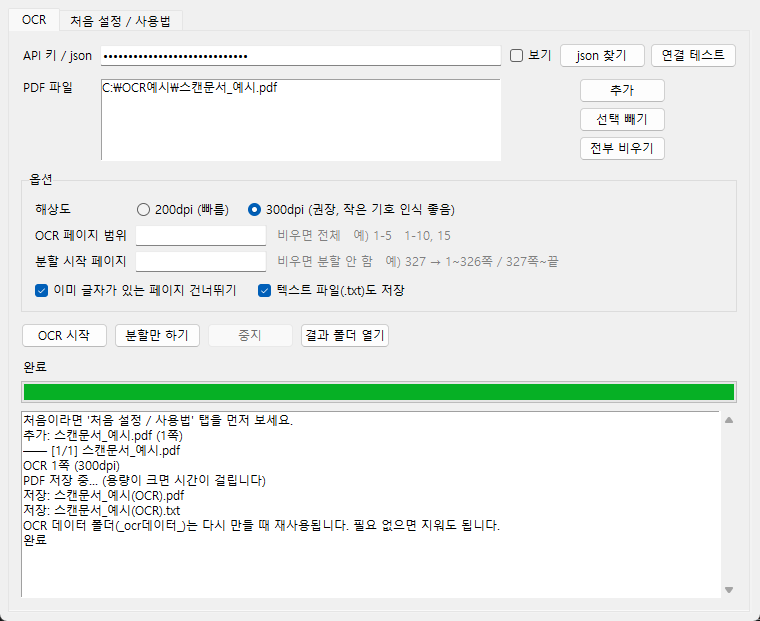This screenshot has height=621, width=760.
Task: Select 스캔문서_예시.pdf entry in PDF list
Action: point(190,88)
